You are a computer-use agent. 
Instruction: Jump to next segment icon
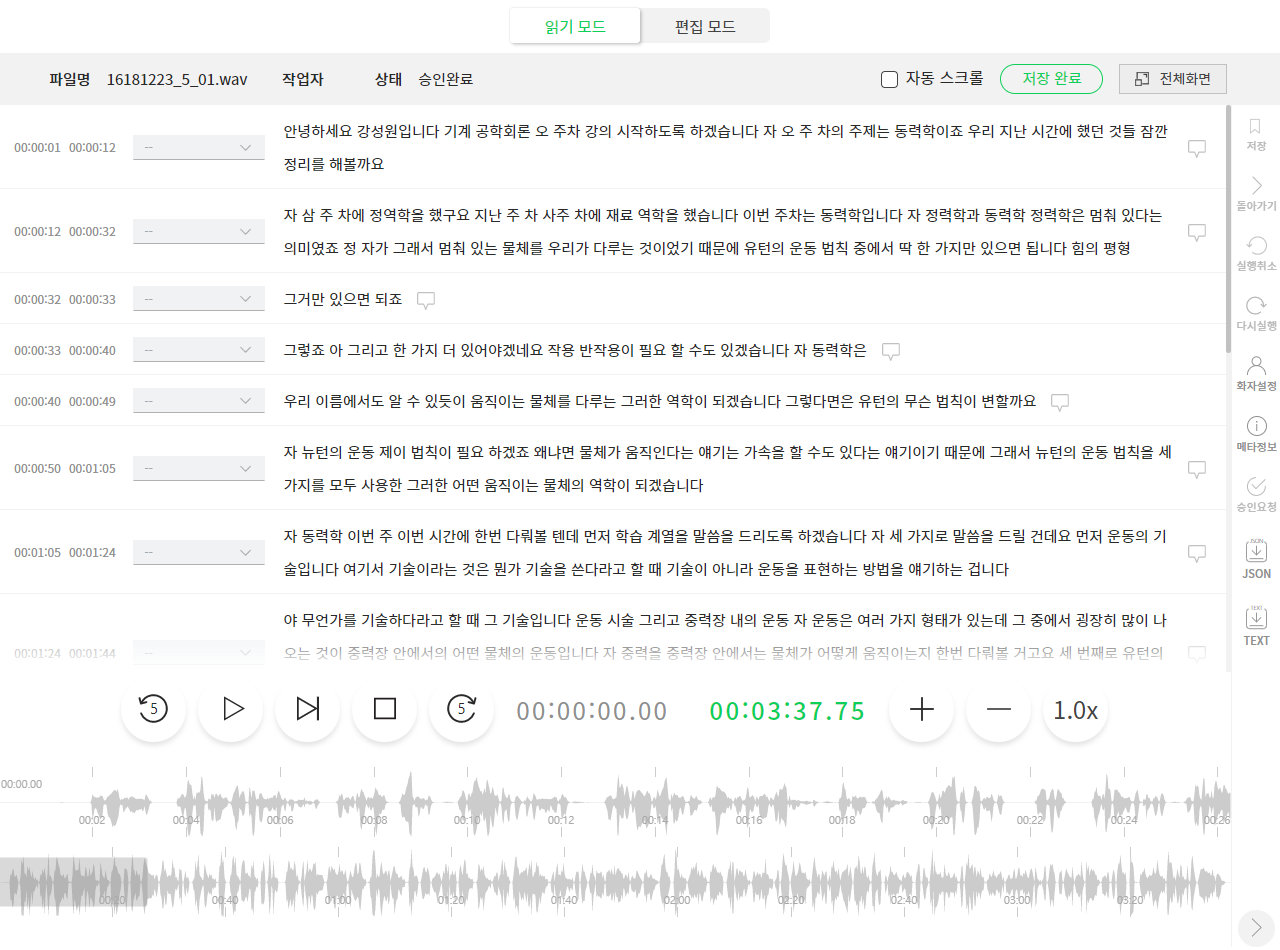308,709
